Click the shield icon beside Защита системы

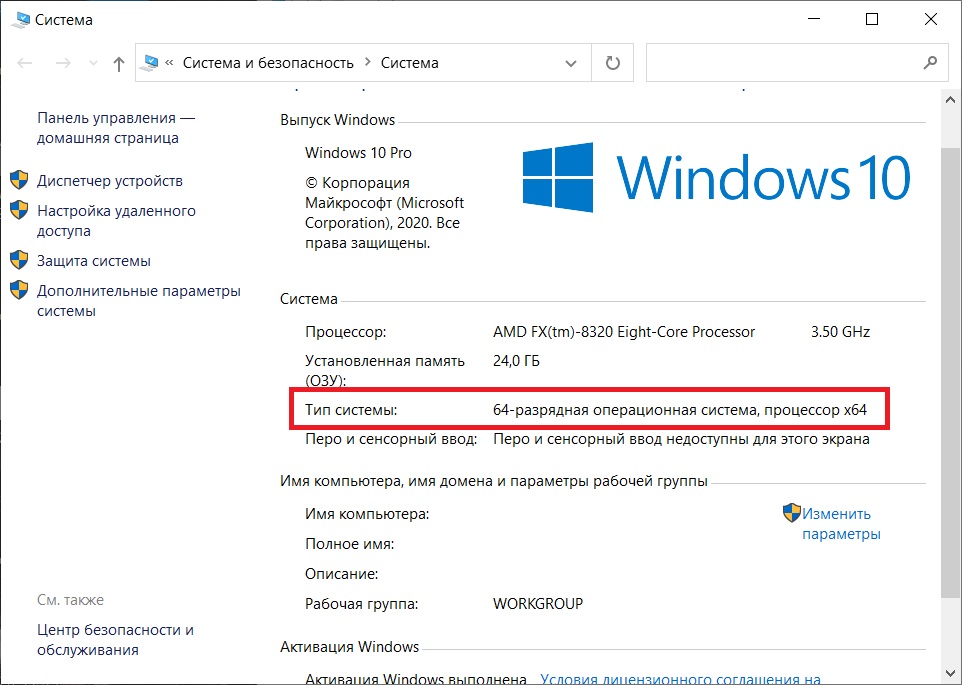tap(19, 260)
